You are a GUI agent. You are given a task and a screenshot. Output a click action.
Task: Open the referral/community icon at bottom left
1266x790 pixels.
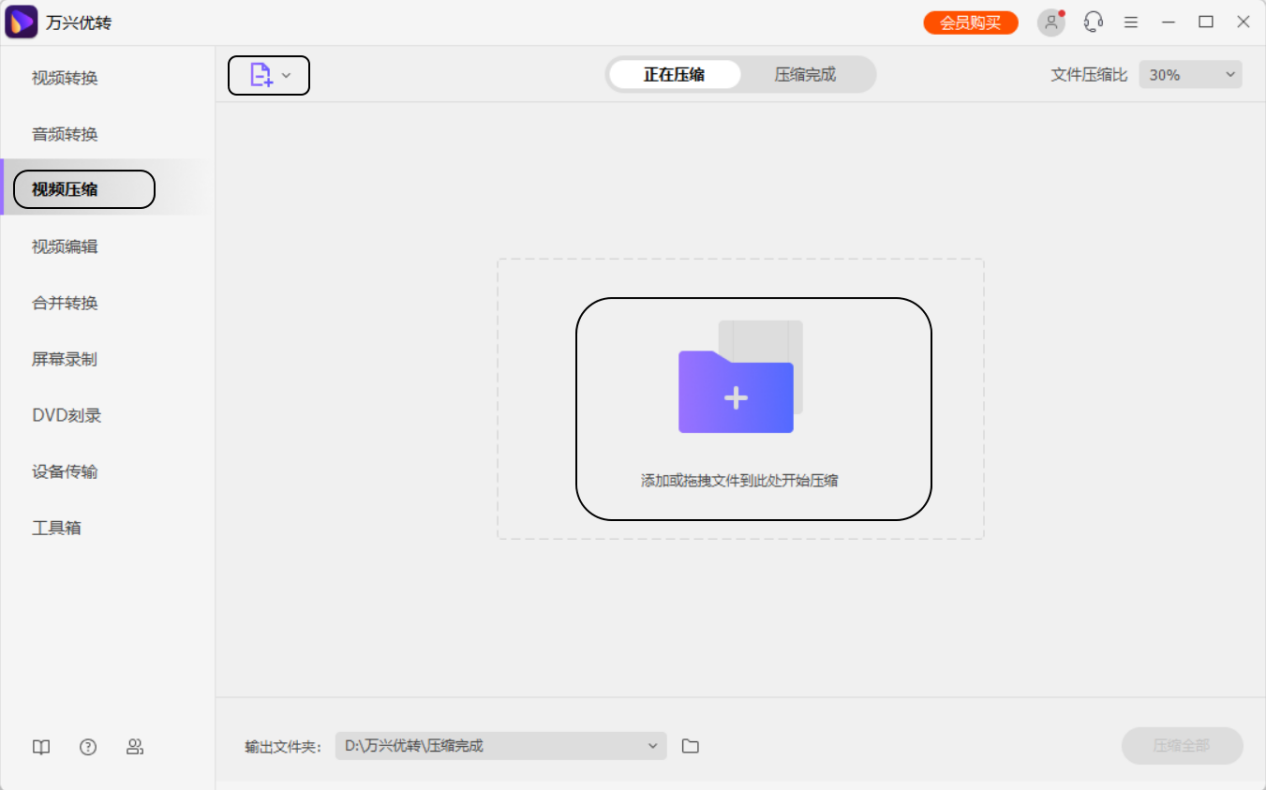(x=135, y=746)
